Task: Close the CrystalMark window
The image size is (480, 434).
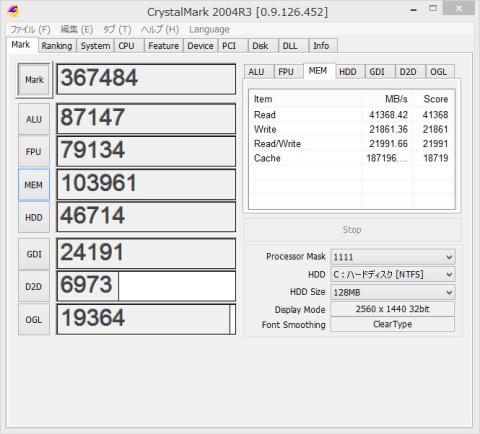Action: [459, 8]
